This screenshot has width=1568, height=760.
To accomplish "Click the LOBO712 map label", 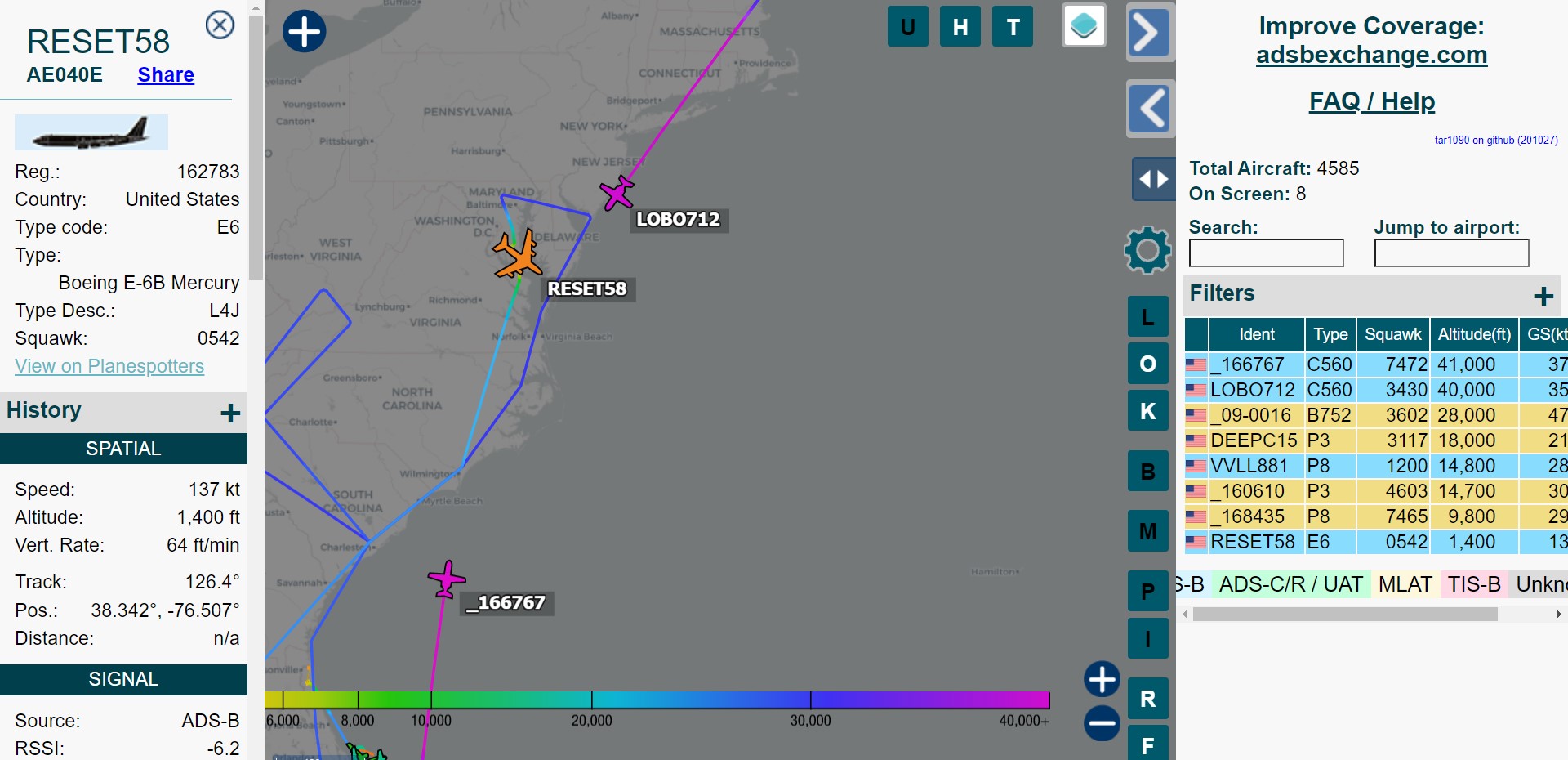I will coord(679,220).
